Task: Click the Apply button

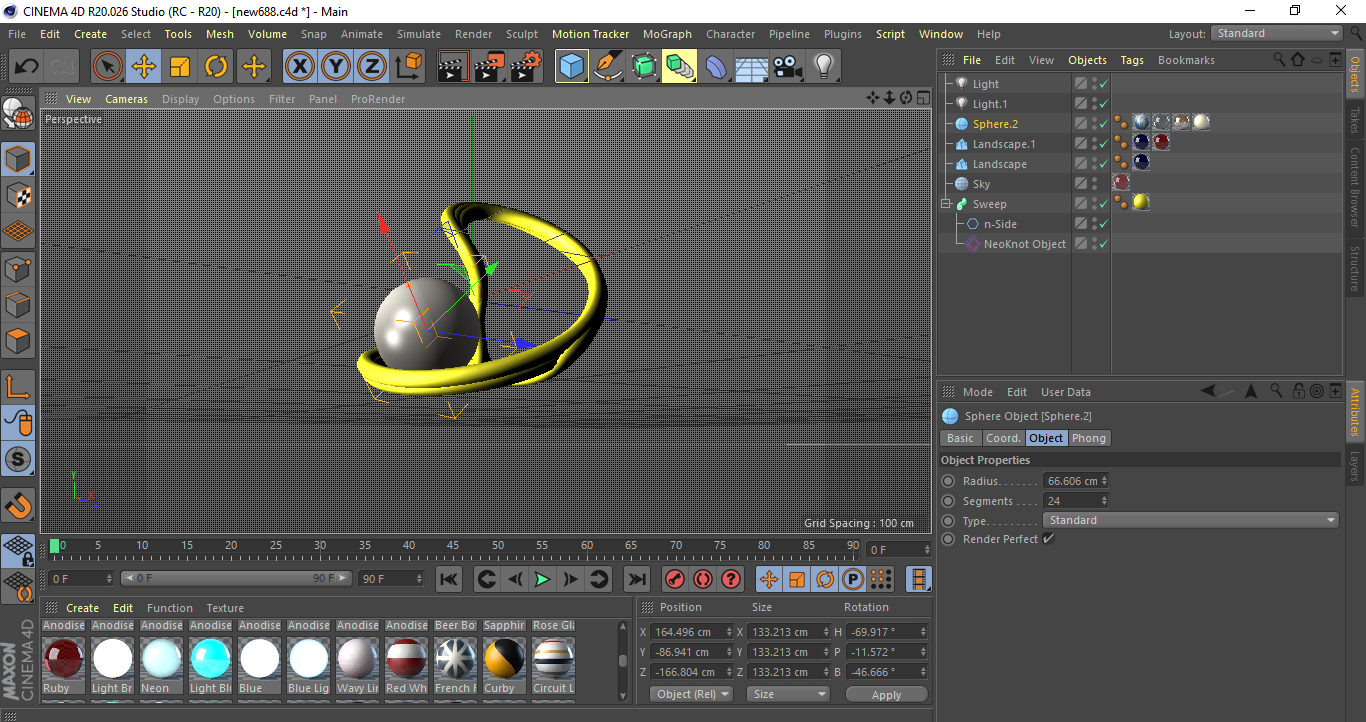Action: coord(887,694)
